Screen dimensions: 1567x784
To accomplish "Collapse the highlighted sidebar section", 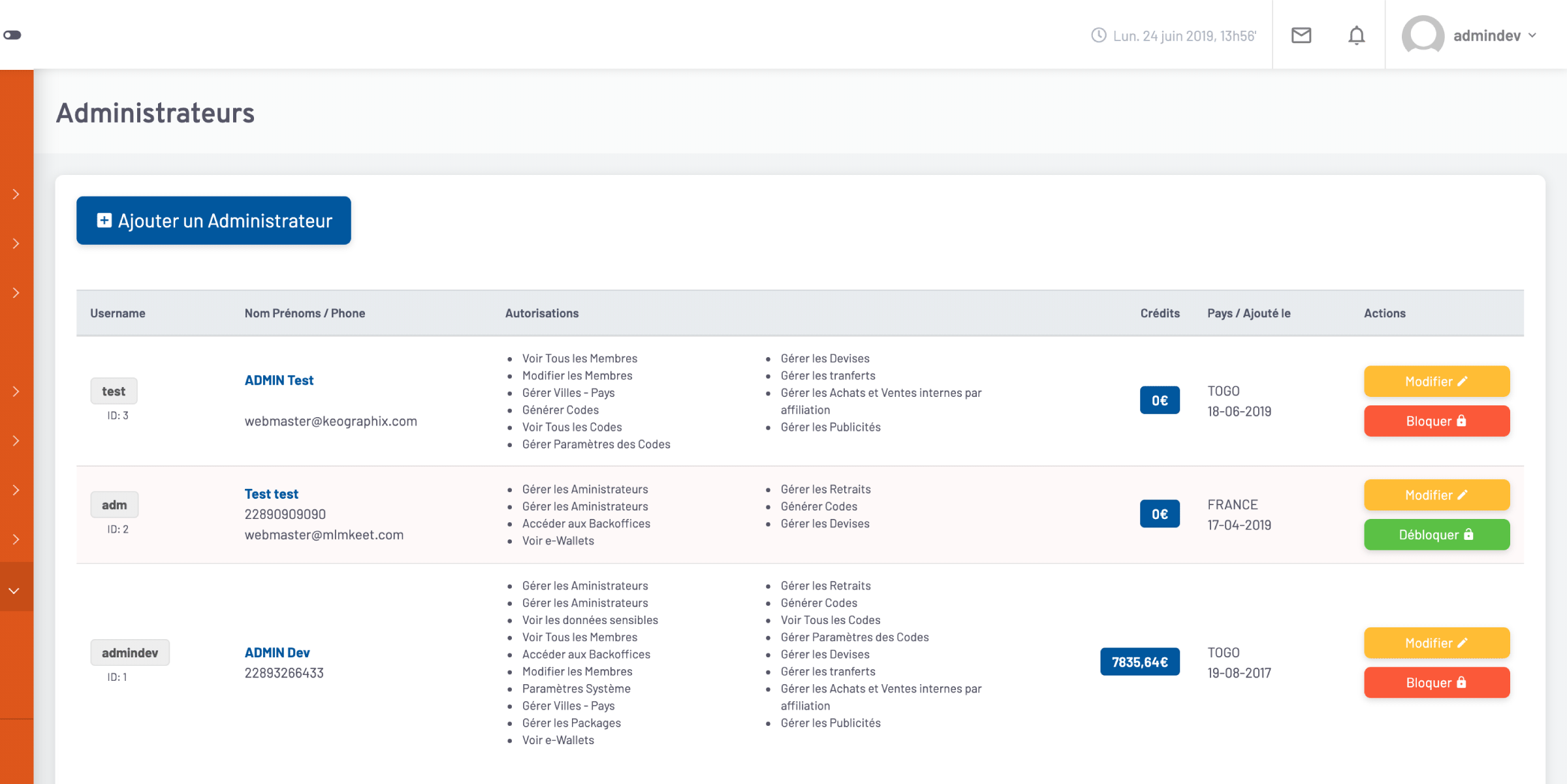I will (x=14, y=591).
